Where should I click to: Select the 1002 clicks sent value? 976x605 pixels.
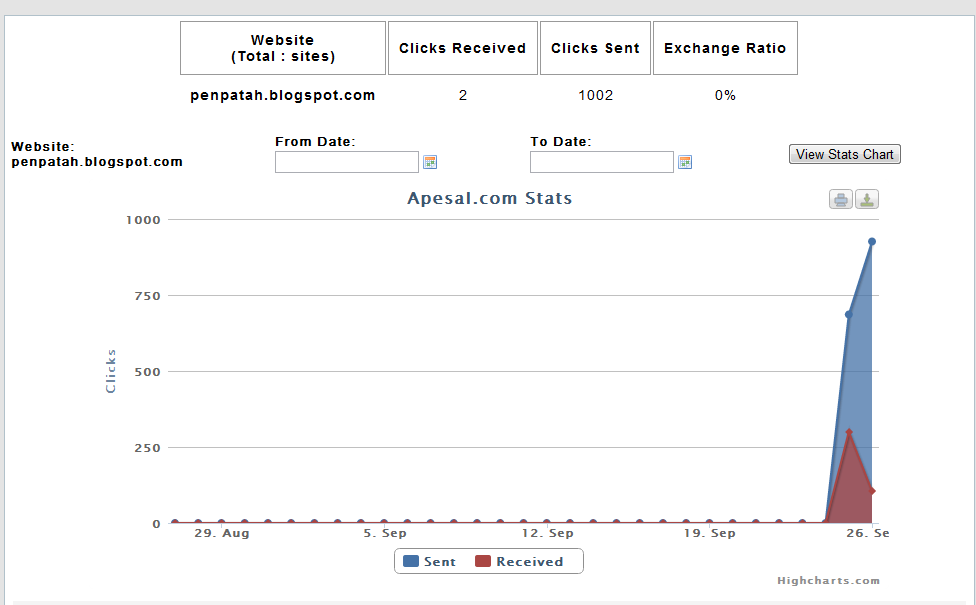(x=596, y=95)
